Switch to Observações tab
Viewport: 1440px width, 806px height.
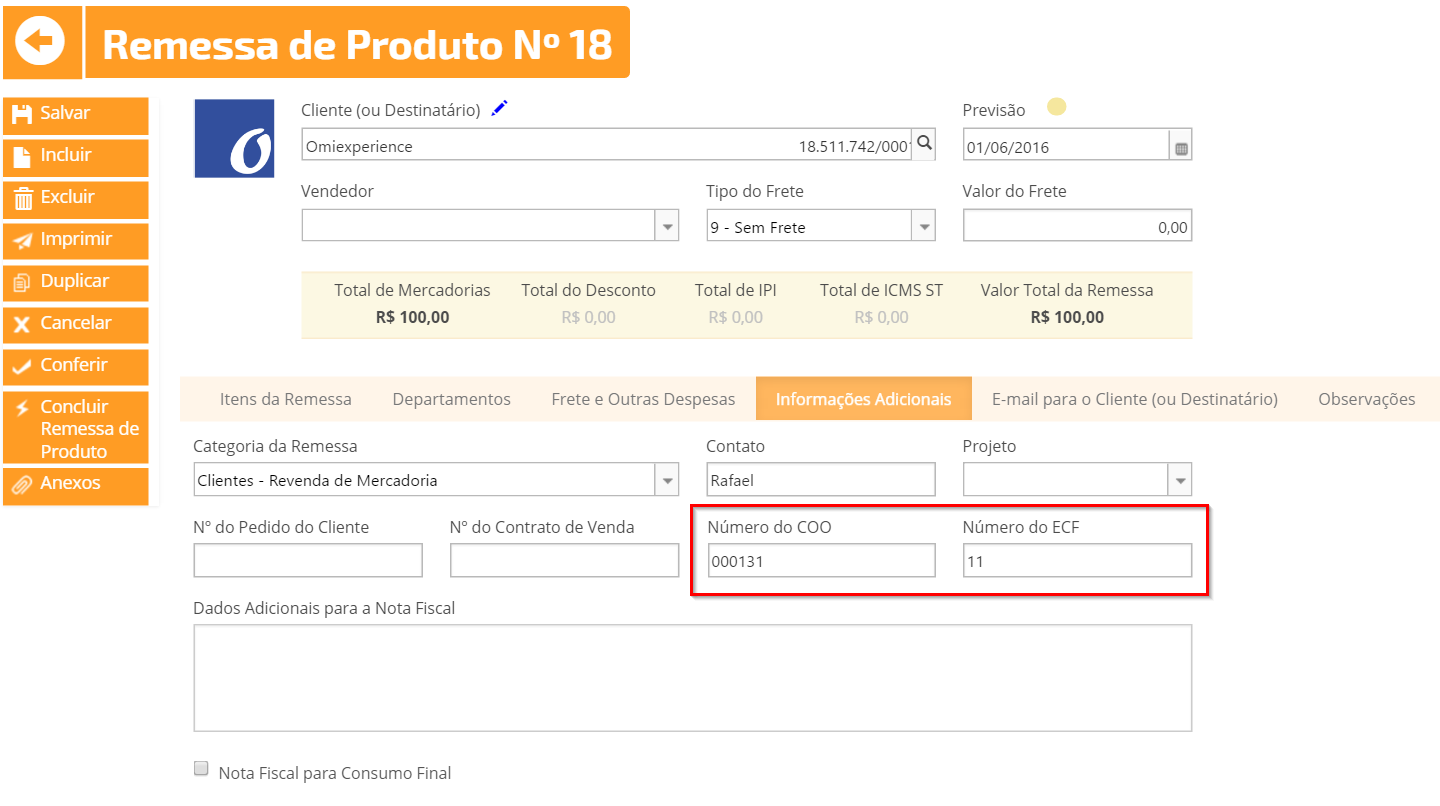(1367, 399)
